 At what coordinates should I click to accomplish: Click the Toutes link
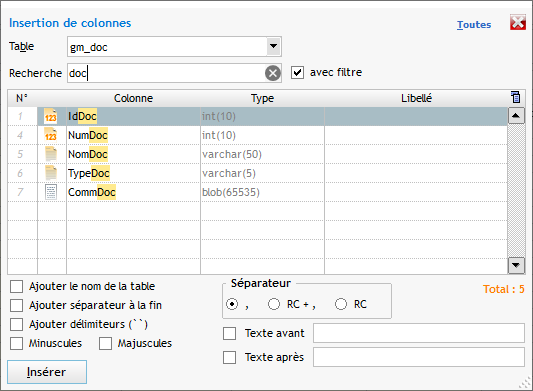coord(474,24)
